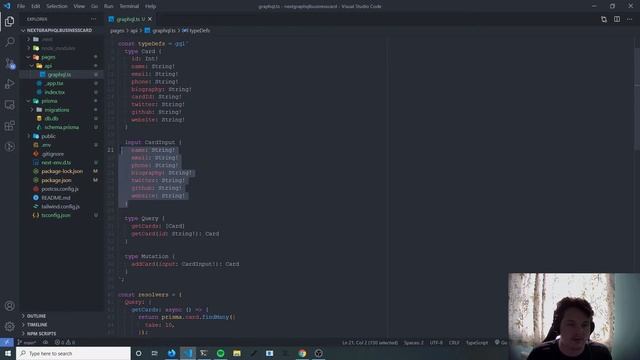Open Task View from the taskbar

point(155,353)
